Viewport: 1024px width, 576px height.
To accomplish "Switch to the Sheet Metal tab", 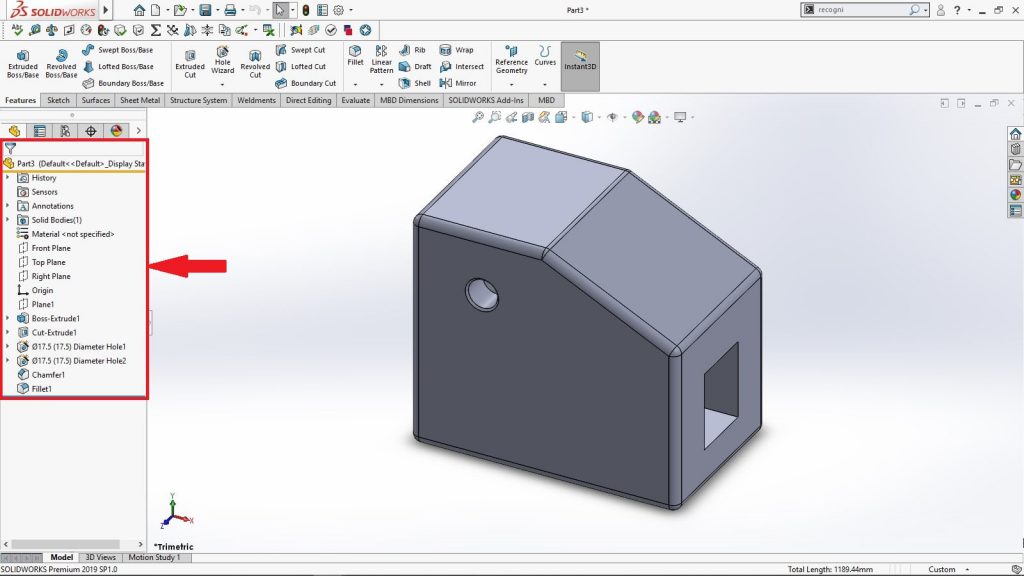I will click(140, 101).
